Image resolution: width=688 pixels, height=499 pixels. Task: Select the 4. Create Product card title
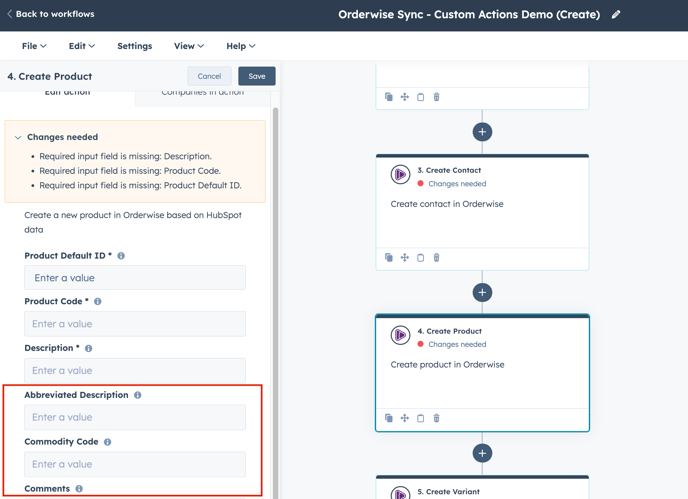coord(449,331)
